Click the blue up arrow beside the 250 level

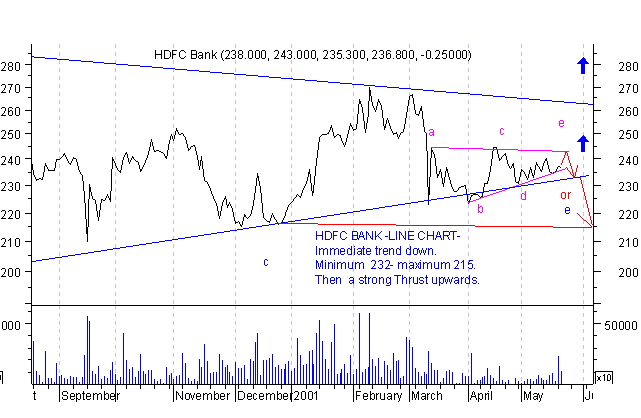(583, 144)
